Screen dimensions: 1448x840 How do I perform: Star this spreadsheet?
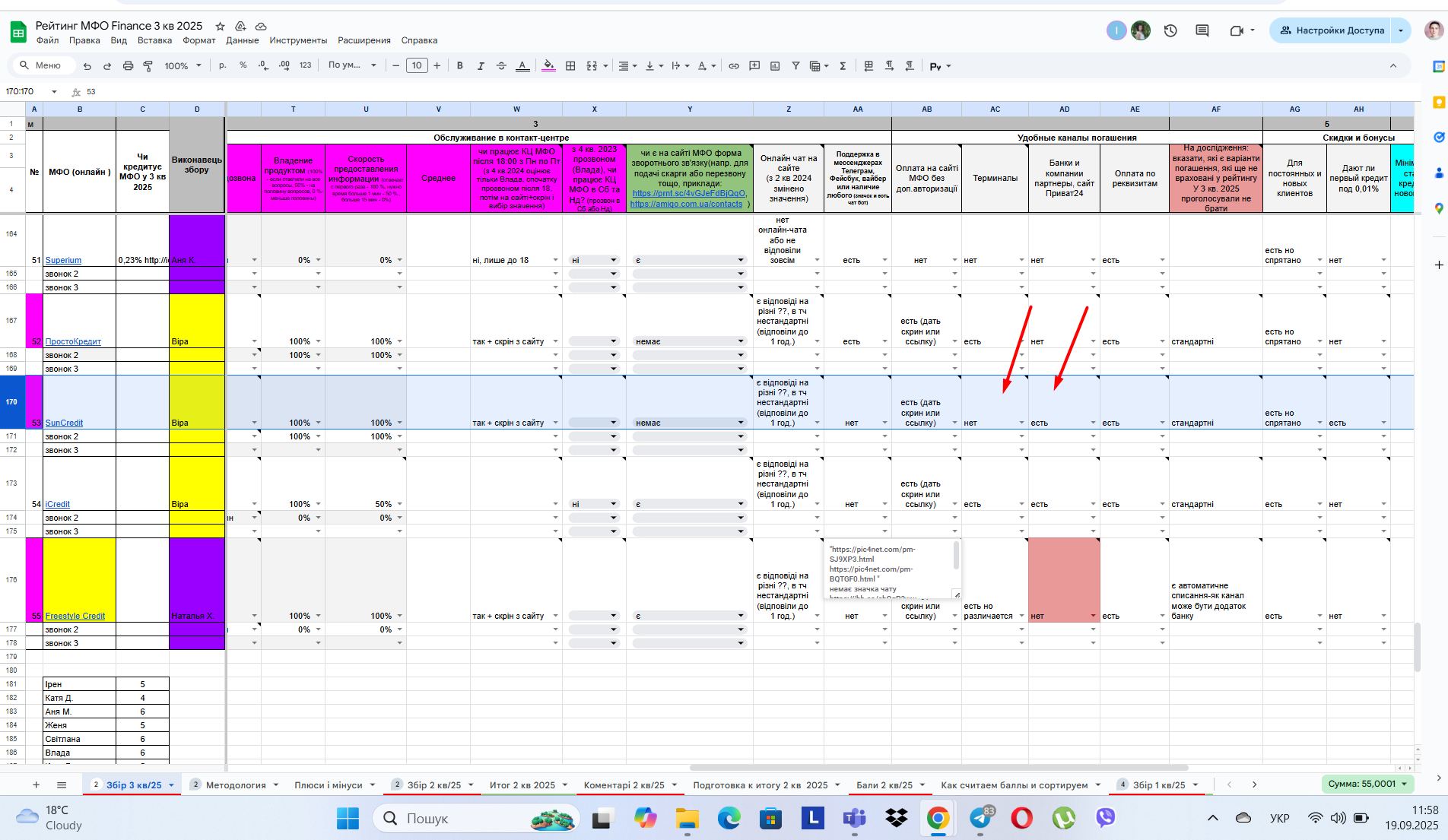pos(220,26)
